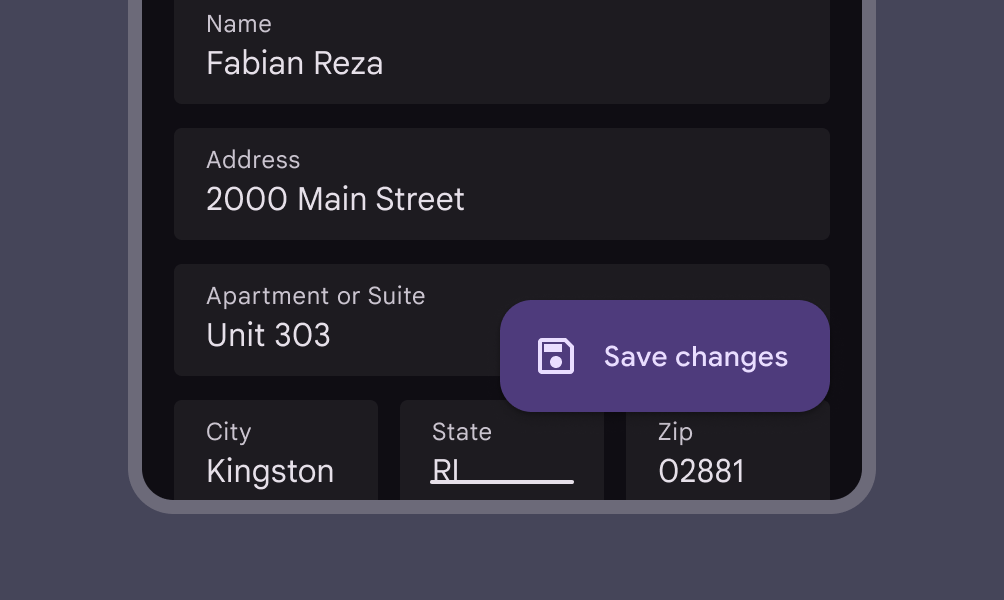Click the 2000 Main Street text

click(335, 200)
